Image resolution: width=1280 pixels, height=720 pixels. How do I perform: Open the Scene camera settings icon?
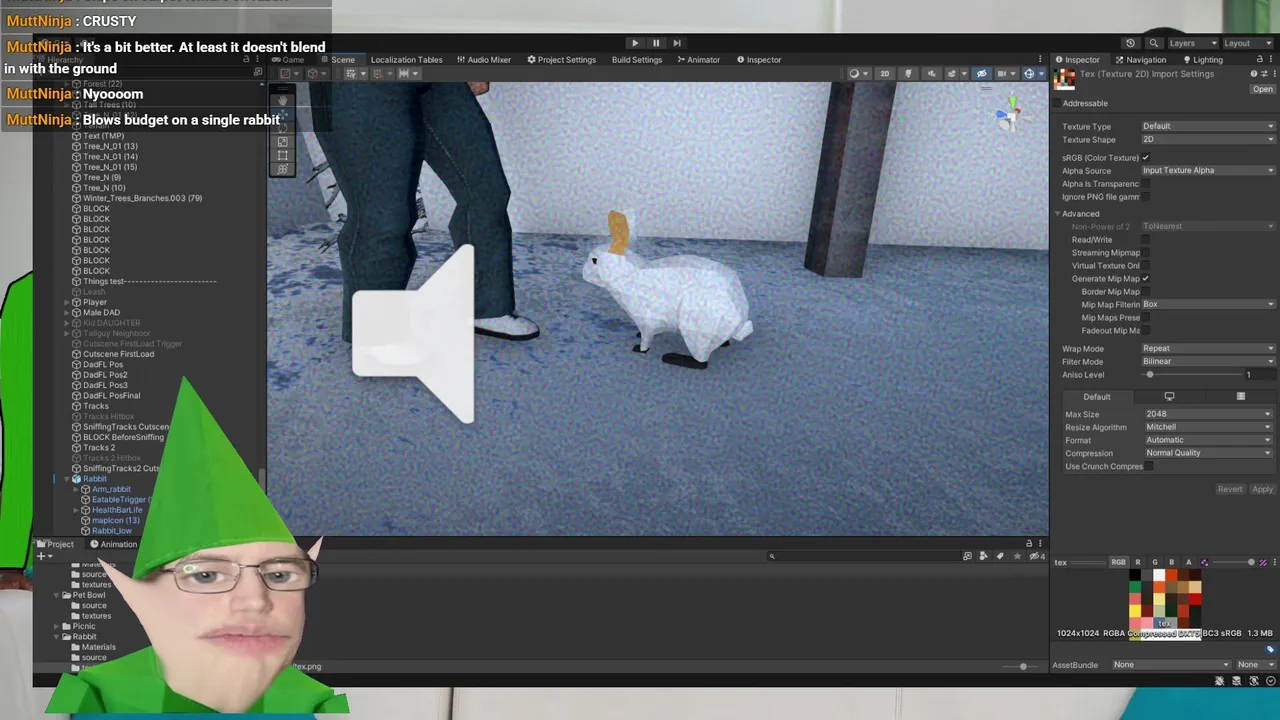pos(1004,73)
